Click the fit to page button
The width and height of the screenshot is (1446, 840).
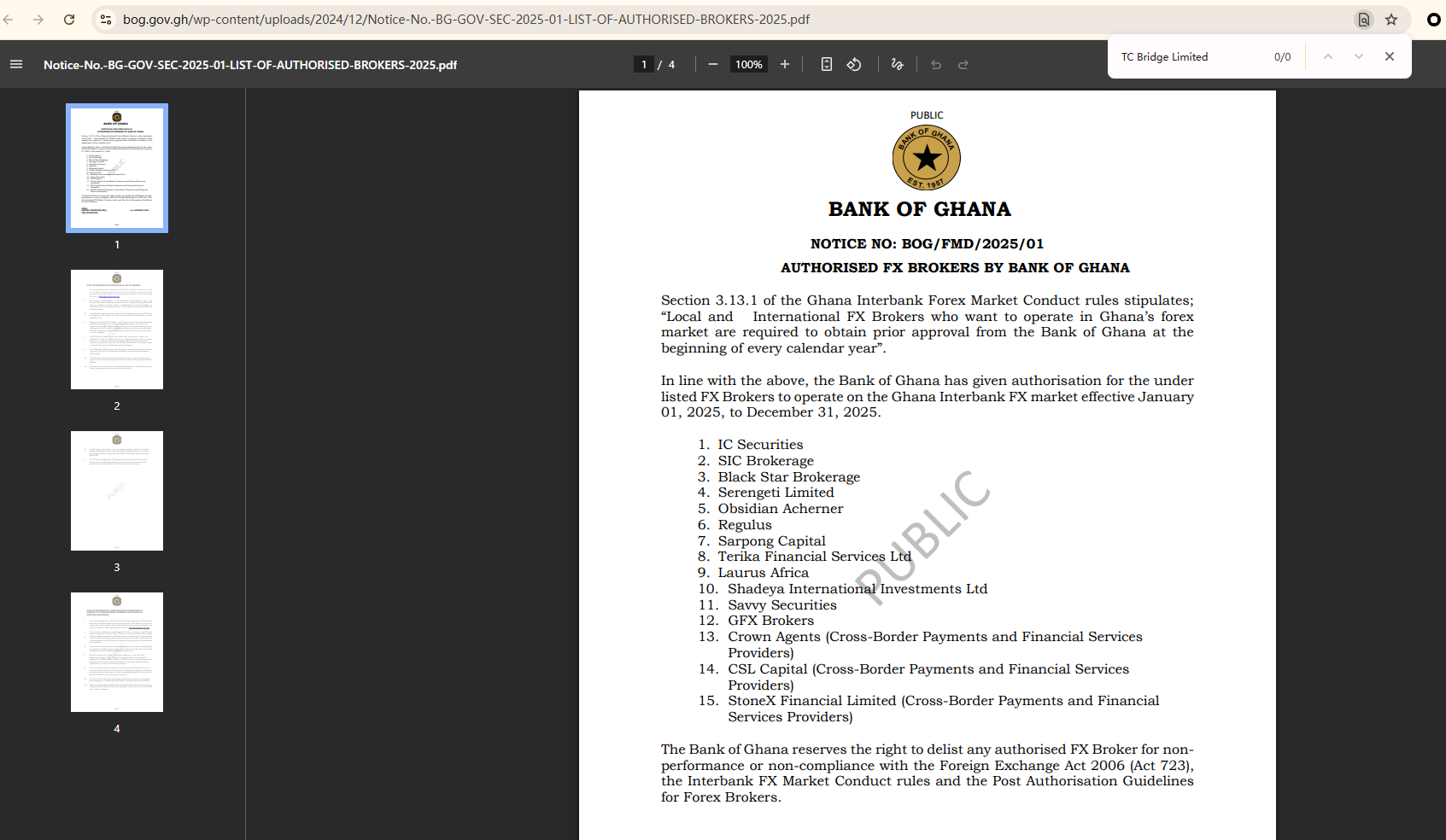point(827,64)
